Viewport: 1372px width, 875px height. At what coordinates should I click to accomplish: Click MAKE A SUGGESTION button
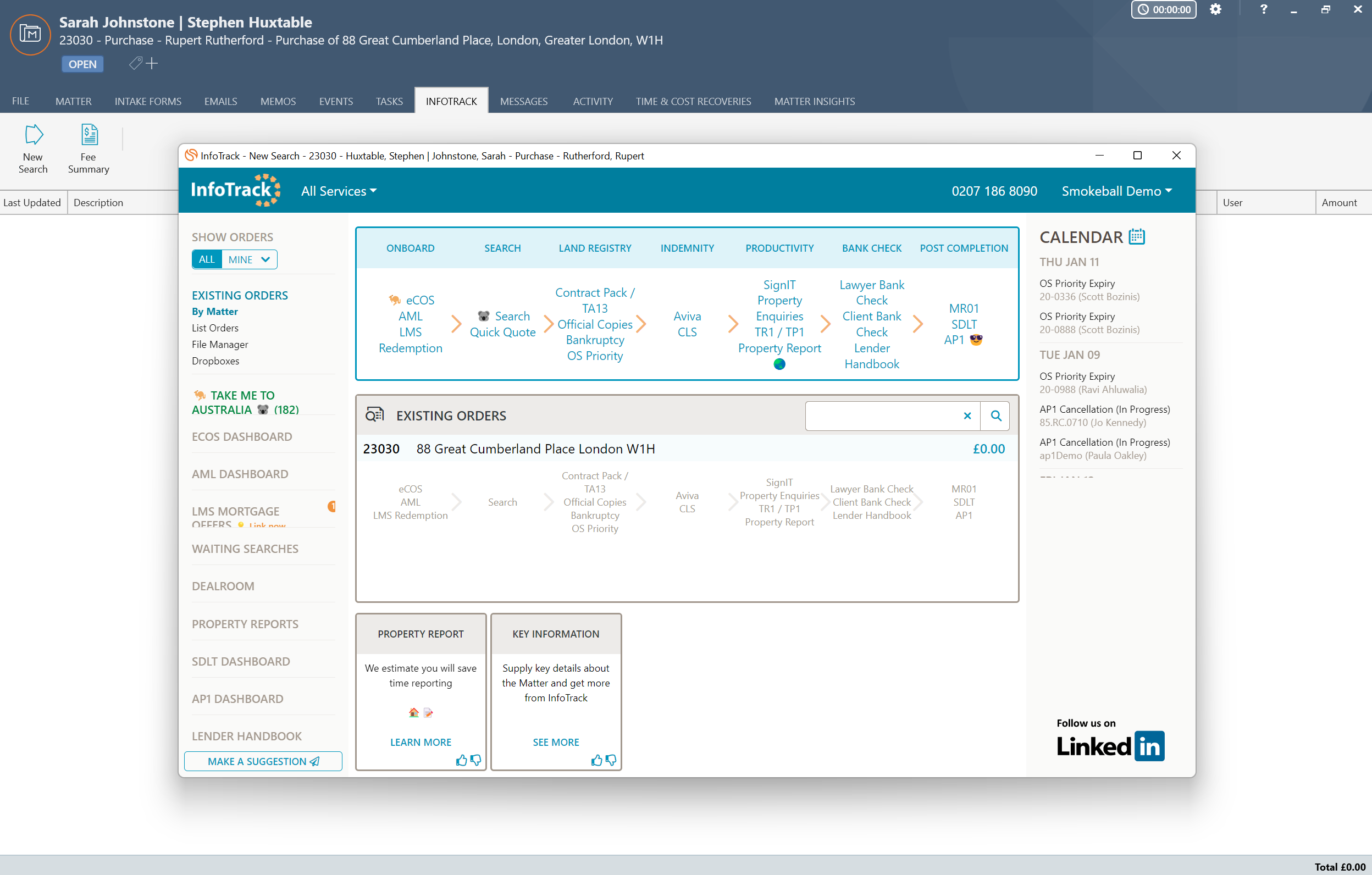point(263,761)
